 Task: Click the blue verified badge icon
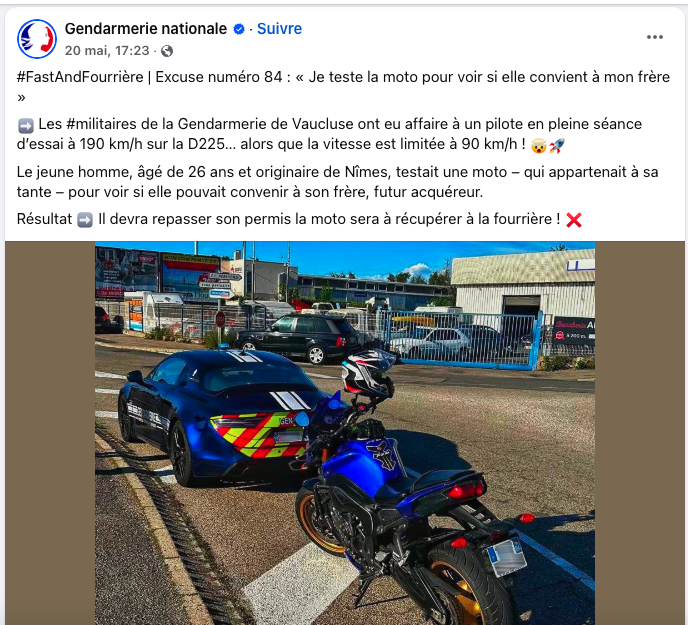tap(239, 29)
